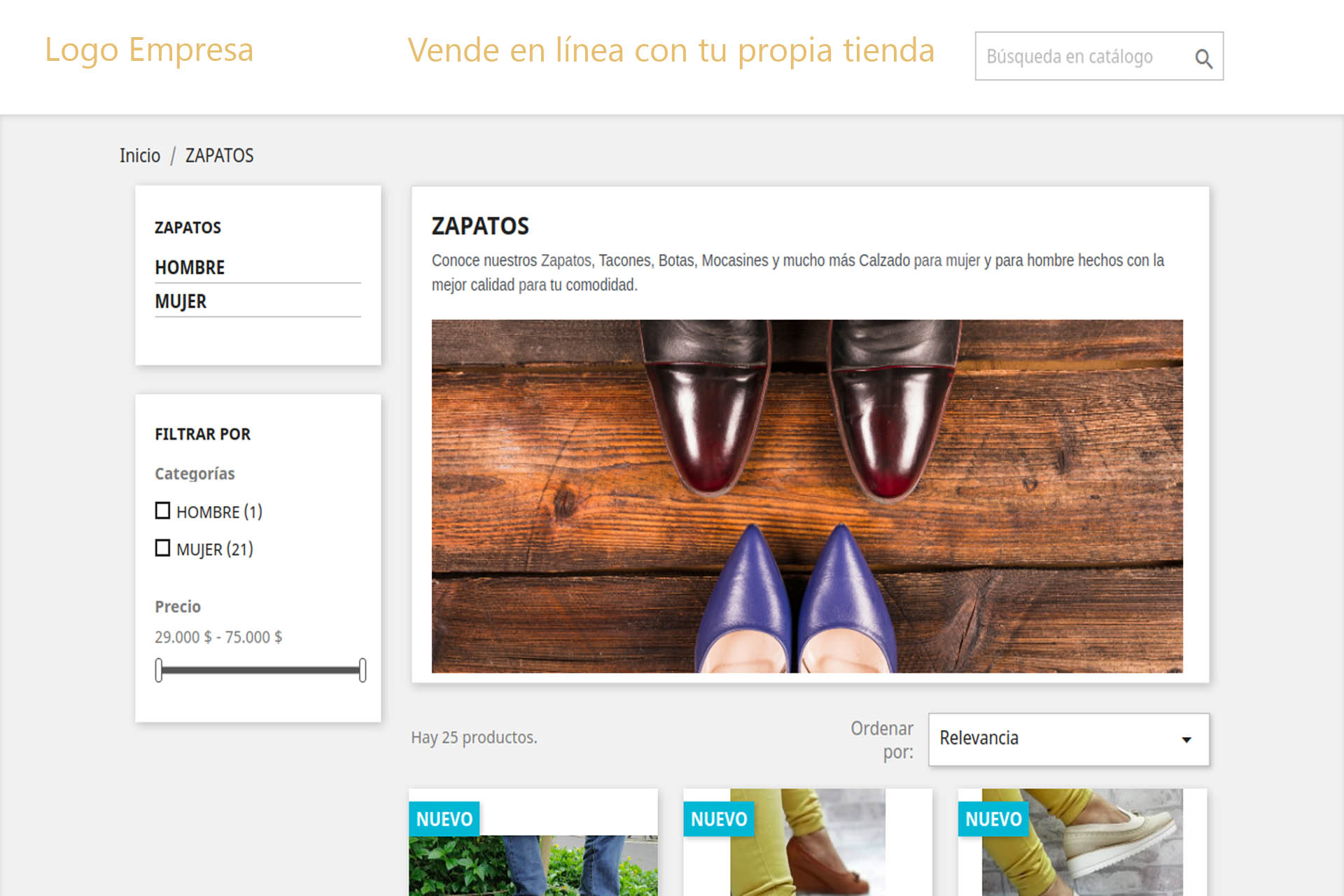Viewport: 1344px width, 896px height.
Task: Check the MUJER (21) category filter
Action: click(x=162, y=548)
